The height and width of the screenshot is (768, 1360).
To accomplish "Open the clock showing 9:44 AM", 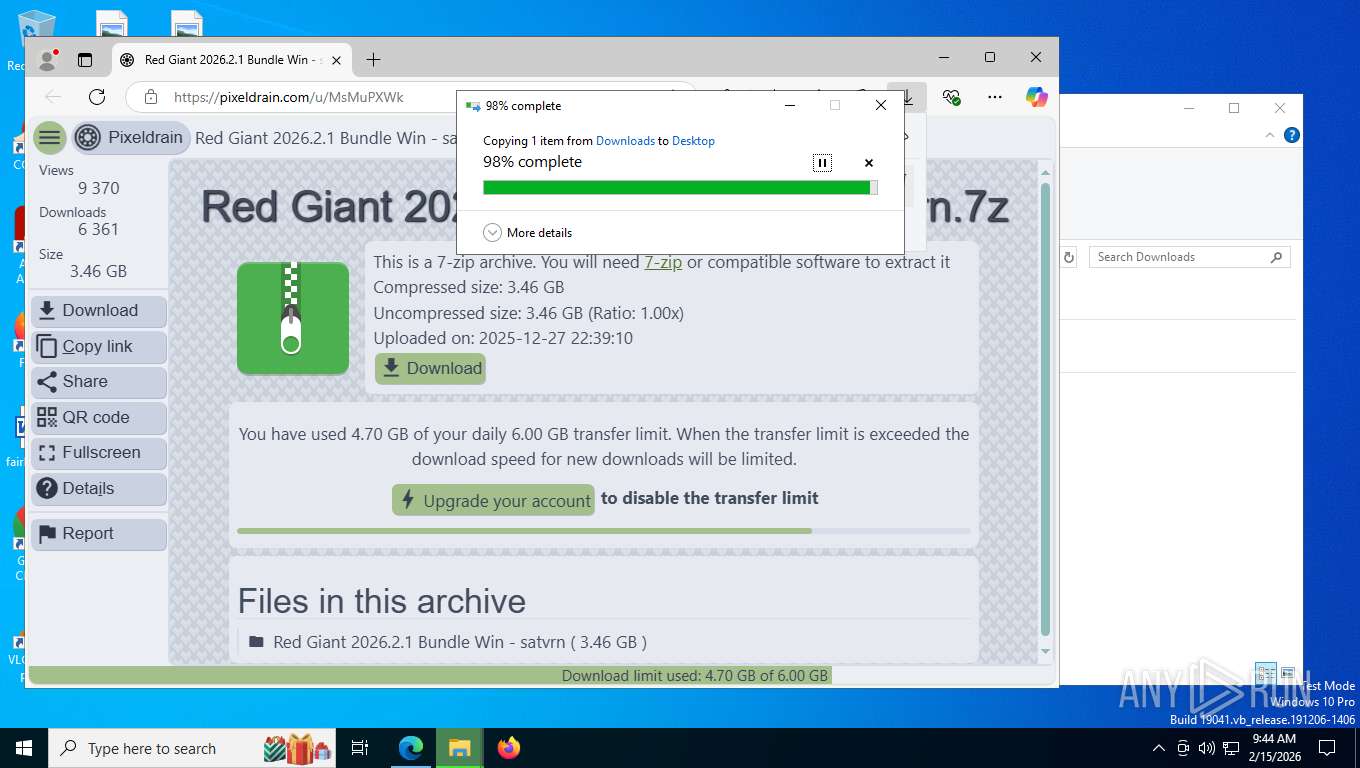I will [1274, 748].
